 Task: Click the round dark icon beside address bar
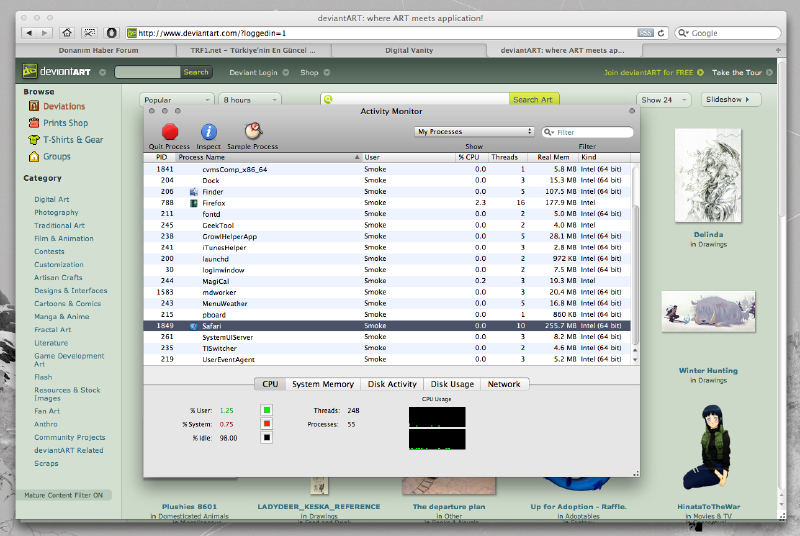111,33
